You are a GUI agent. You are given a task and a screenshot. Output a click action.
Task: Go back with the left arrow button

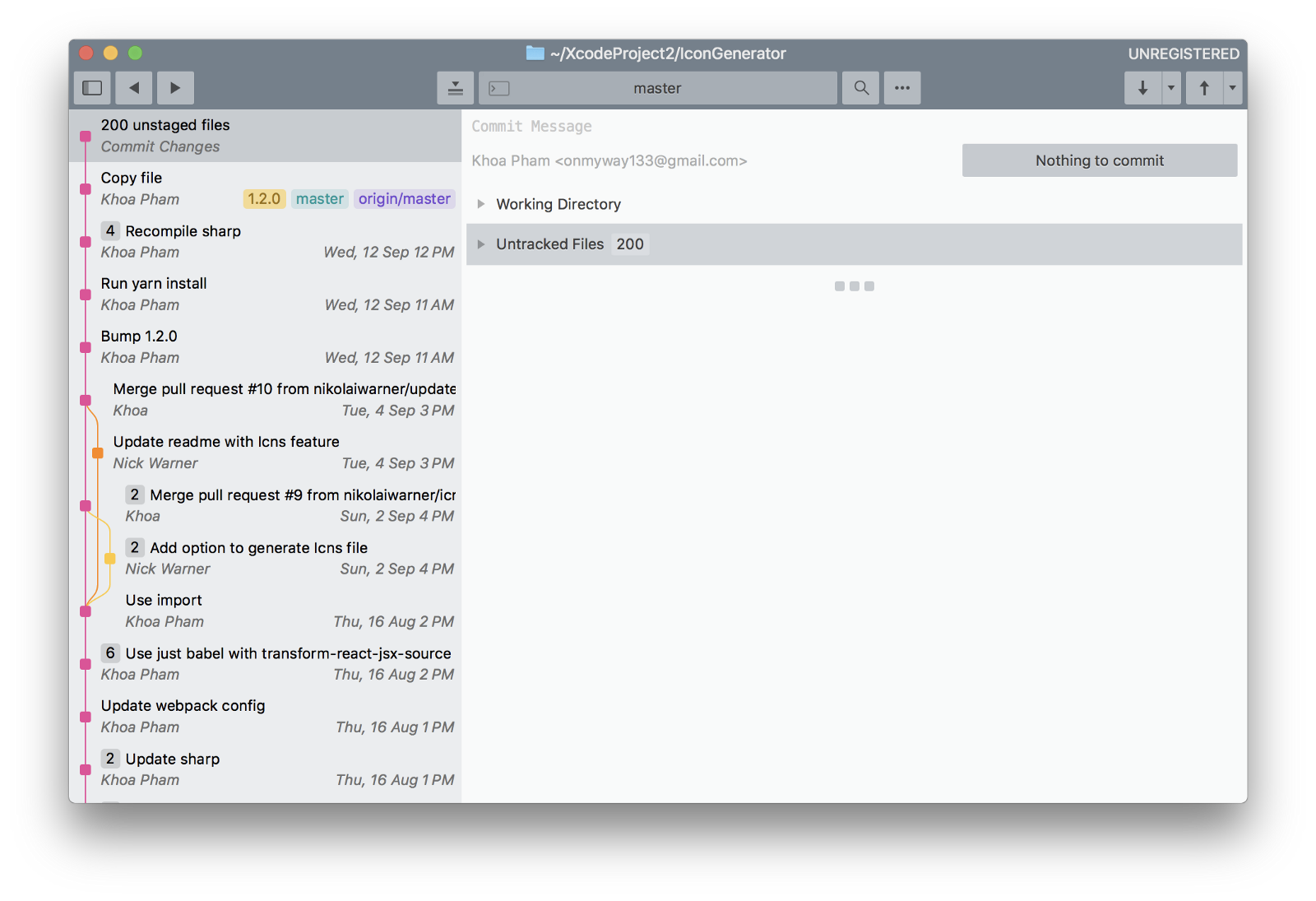coord(134,88)
